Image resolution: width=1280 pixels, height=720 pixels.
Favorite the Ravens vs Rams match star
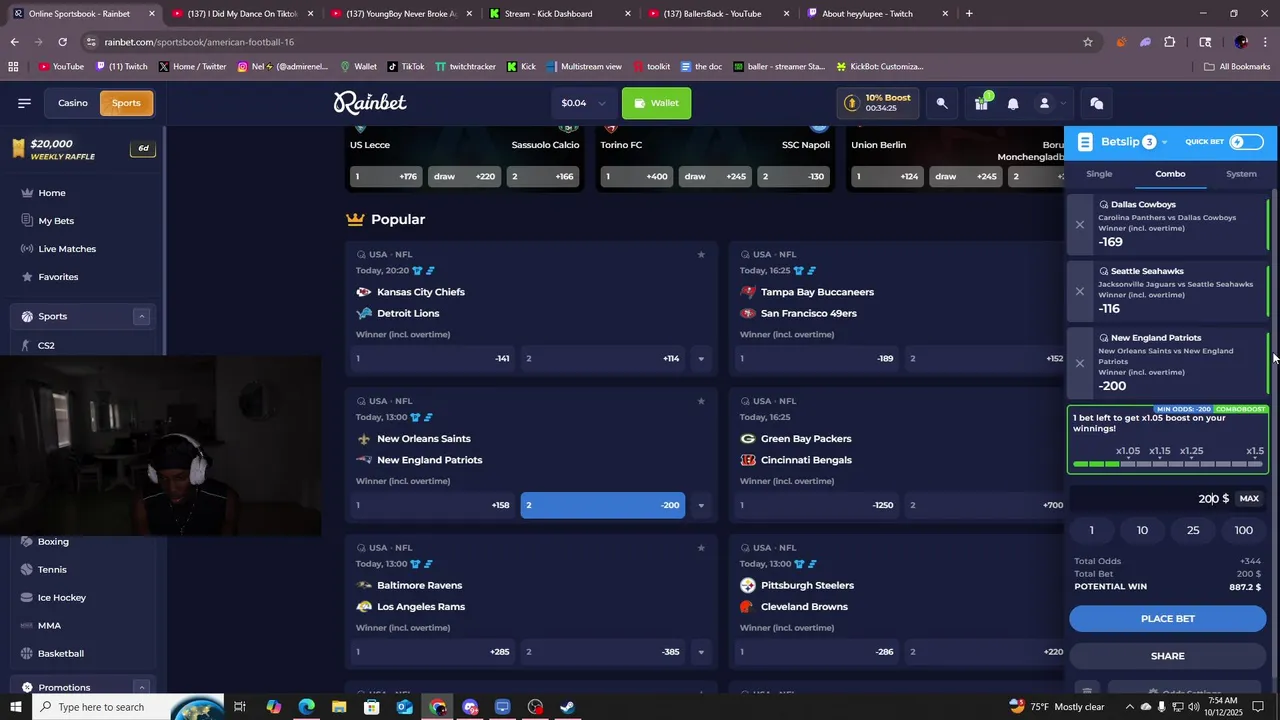coord(701,548)
